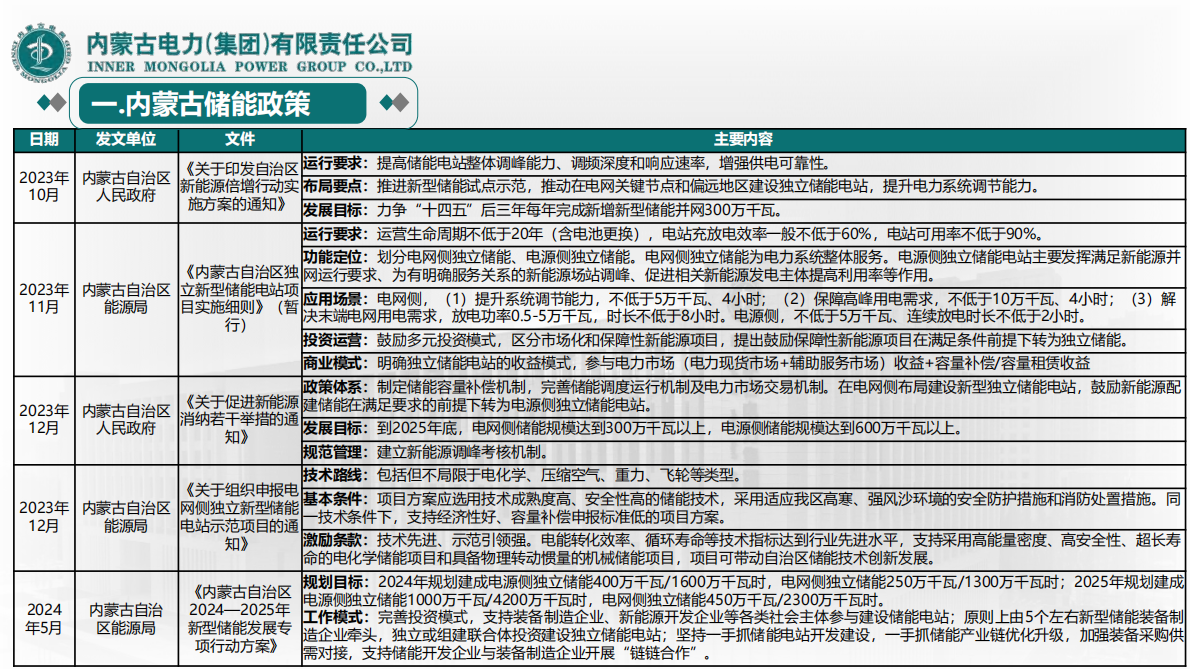Select the dark green table header bar
This screenshot has height=669, width=1190.
tap(595, 141)
